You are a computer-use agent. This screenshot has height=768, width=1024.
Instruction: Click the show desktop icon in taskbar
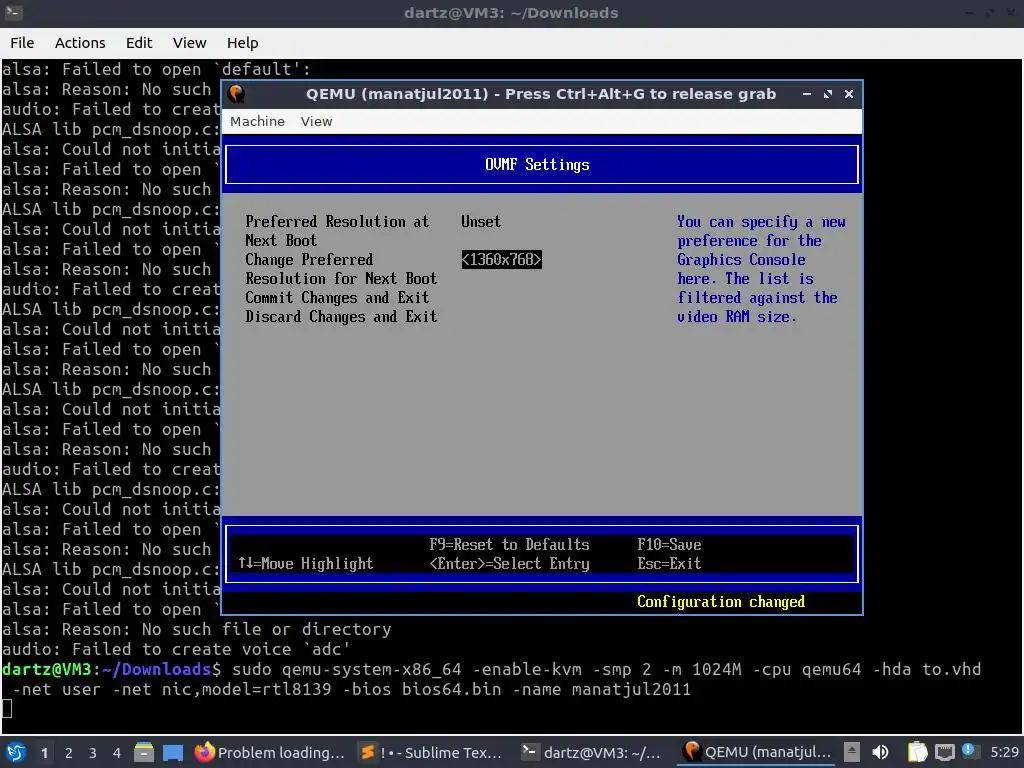(x=173, y=752)
